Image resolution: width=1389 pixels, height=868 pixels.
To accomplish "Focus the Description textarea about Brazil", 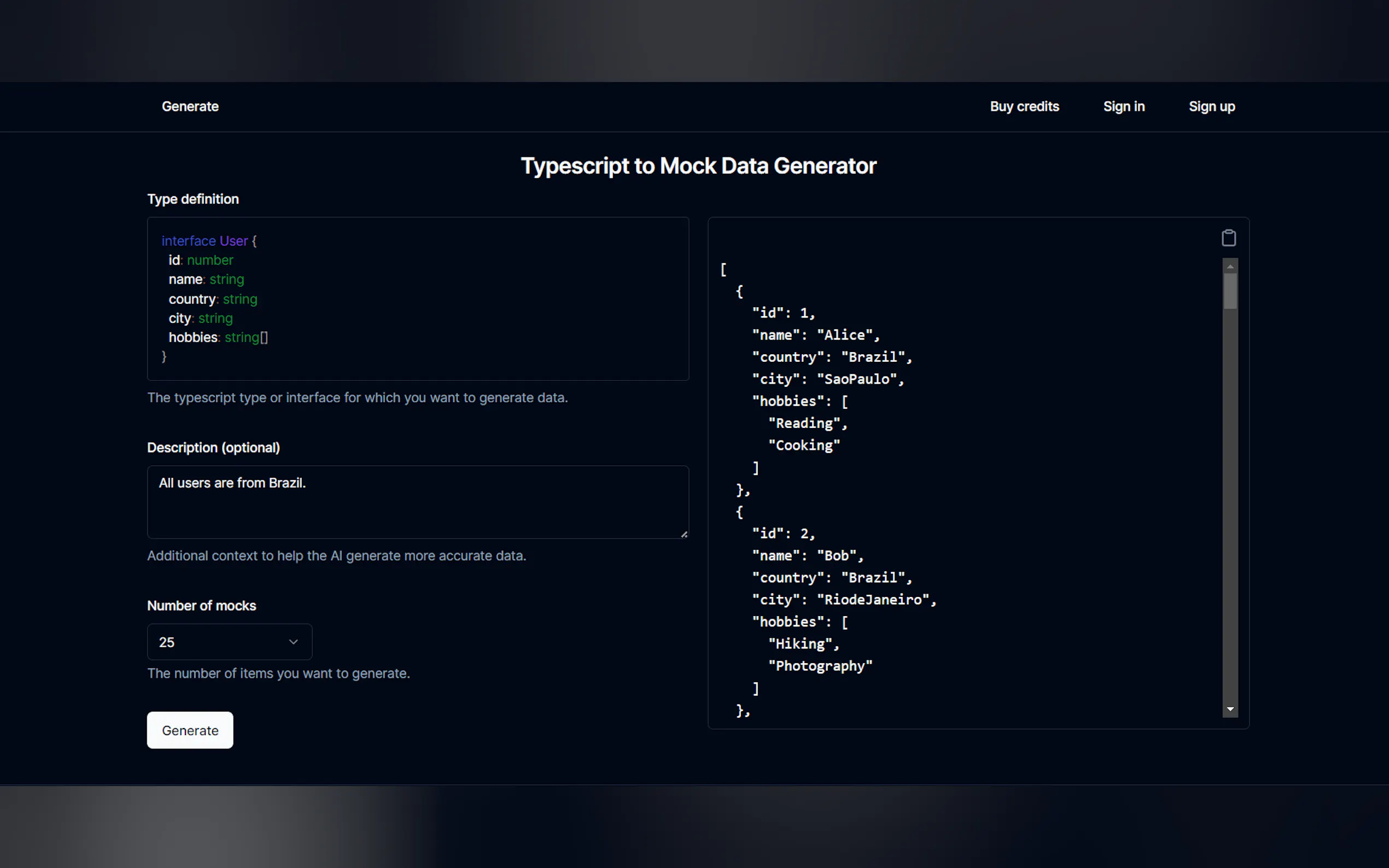I will tap(417, 502).
